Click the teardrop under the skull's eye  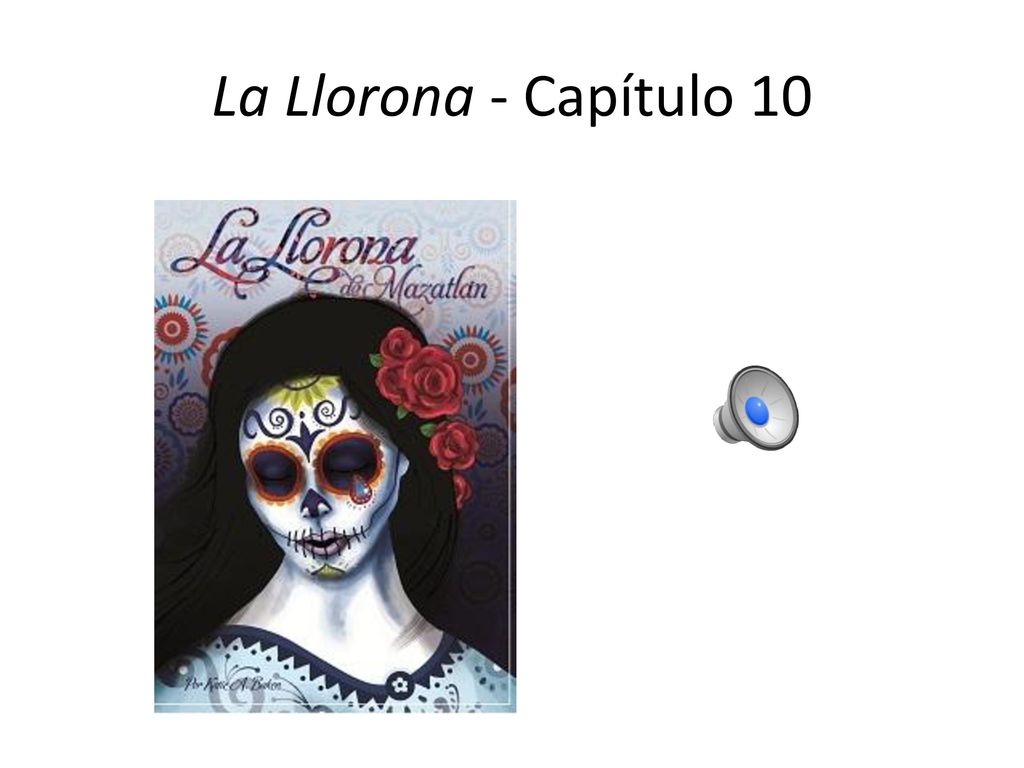tap(360, 488)
